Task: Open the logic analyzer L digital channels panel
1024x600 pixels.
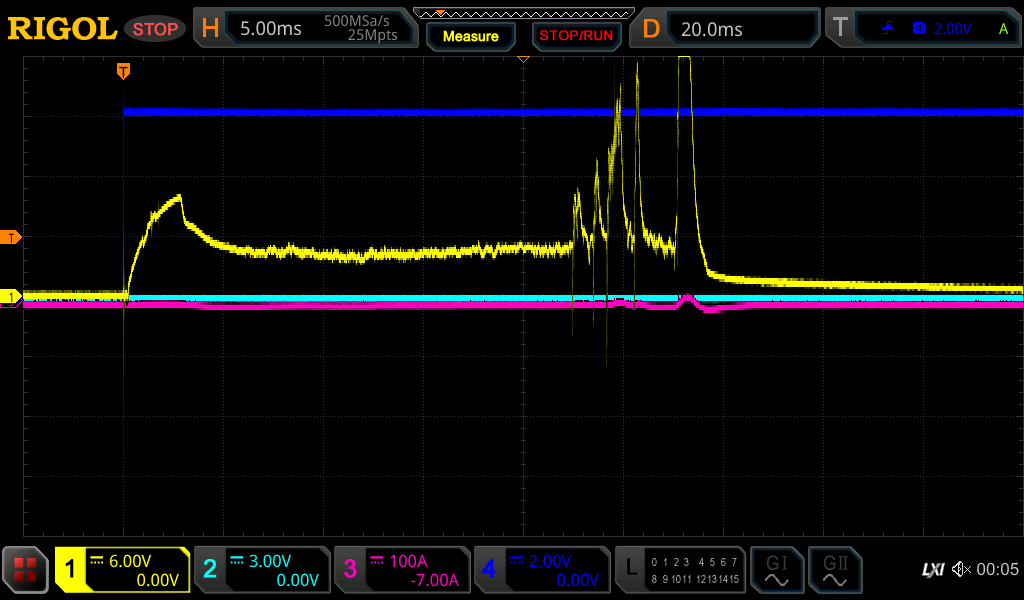Action: pyautogui.click(x=680, y=570)
